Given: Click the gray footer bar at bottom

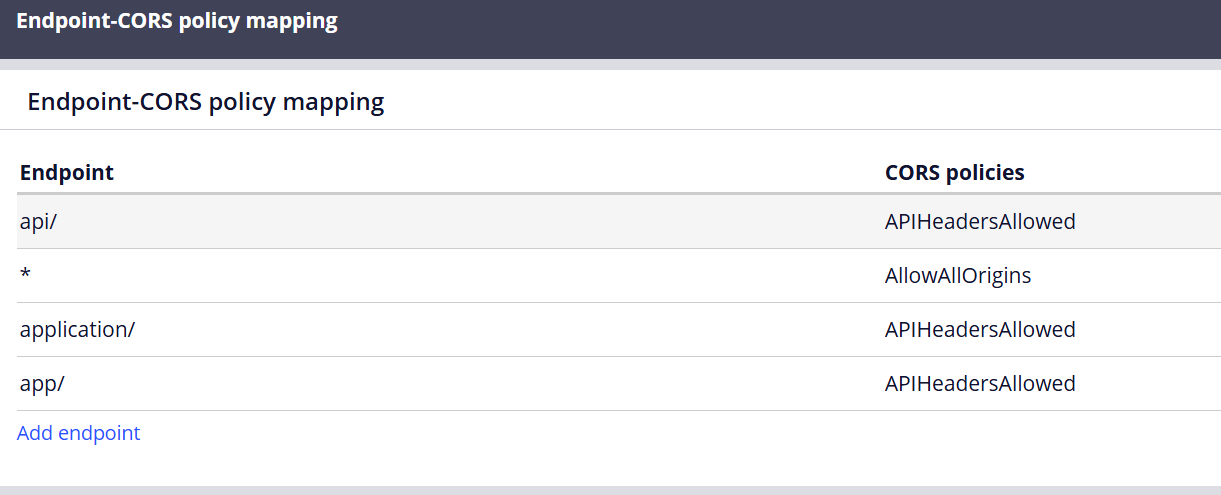Looking at the screenshot, I should pos(610,490).
